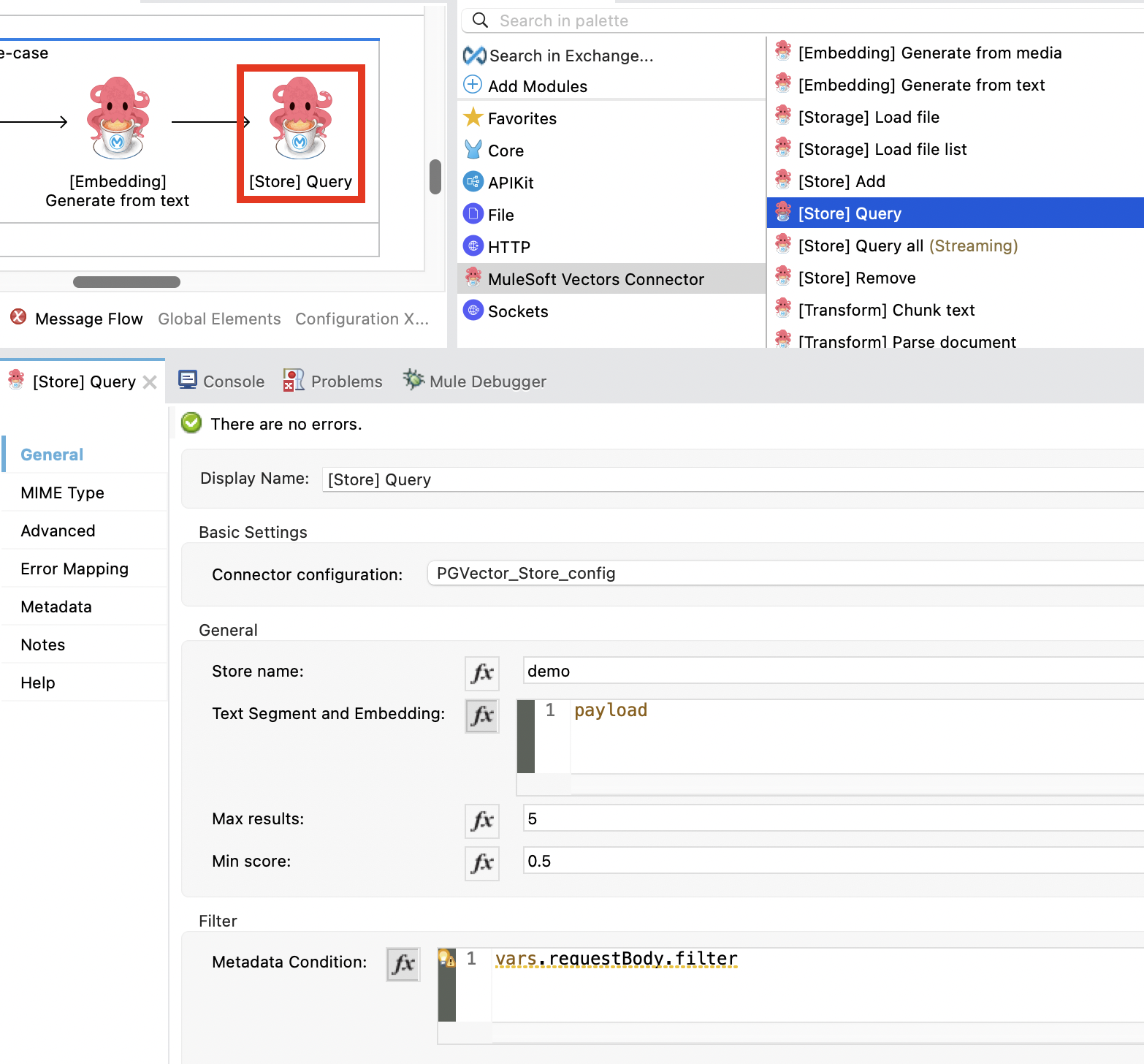Select the Error Mapping section
1144x1064 pixels.
(84, 569)
